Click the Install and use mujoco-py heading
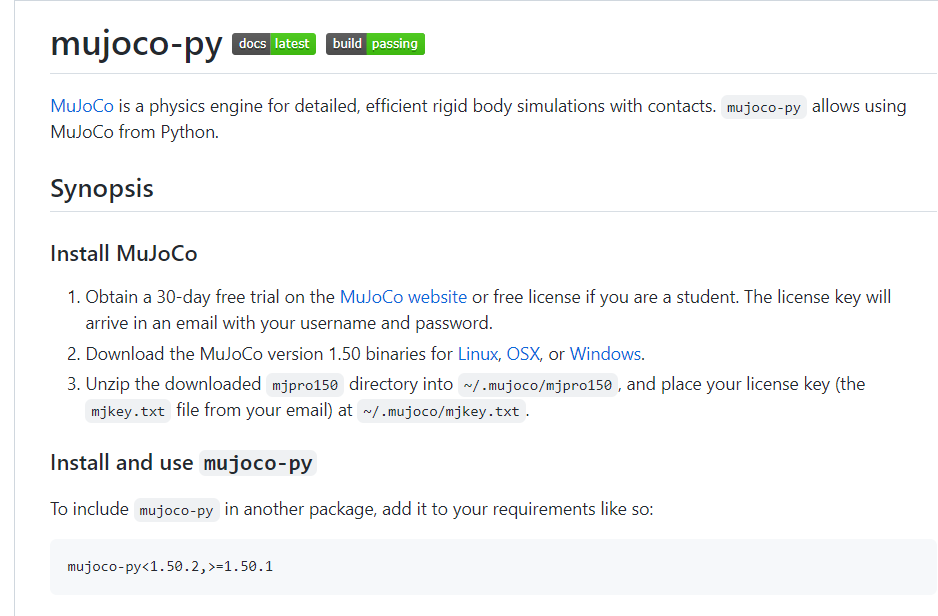The height and width of the screenshot is (616, 938). pyautogui.click(x=184, y=463)
